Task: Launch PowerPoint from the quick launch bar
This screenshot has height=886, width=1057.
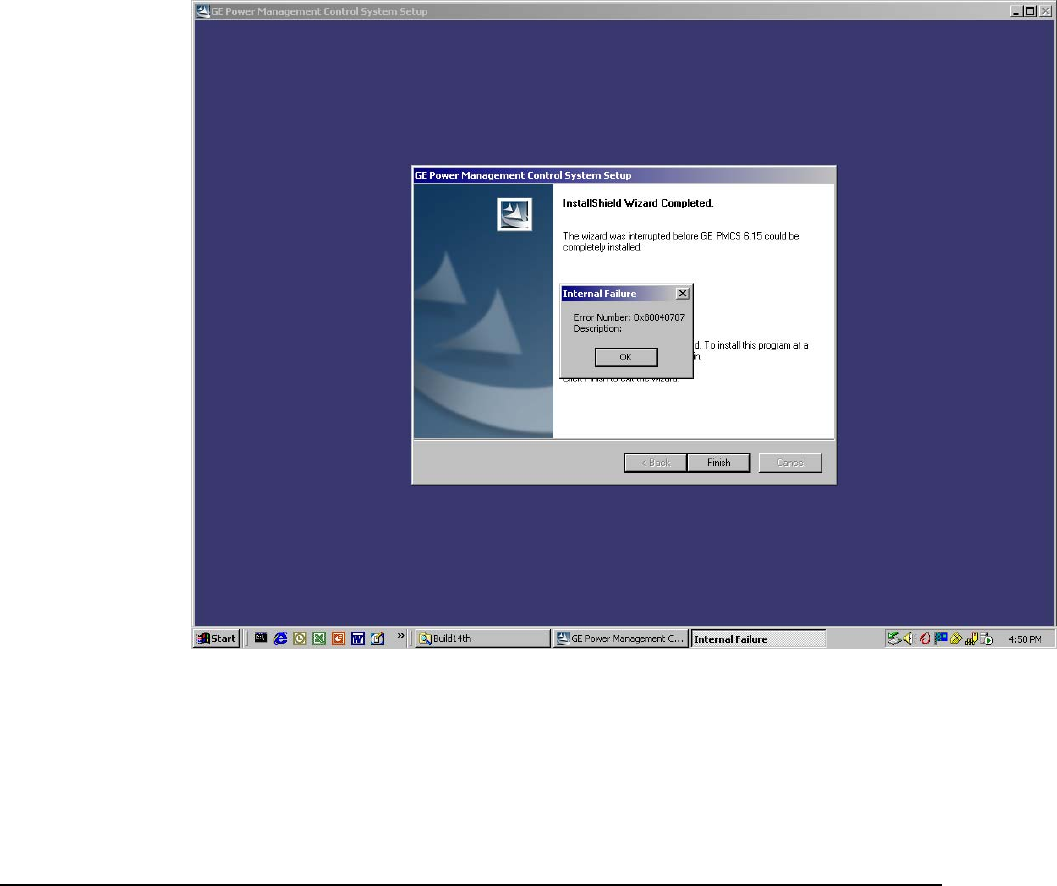Action: tap(338, 639)
